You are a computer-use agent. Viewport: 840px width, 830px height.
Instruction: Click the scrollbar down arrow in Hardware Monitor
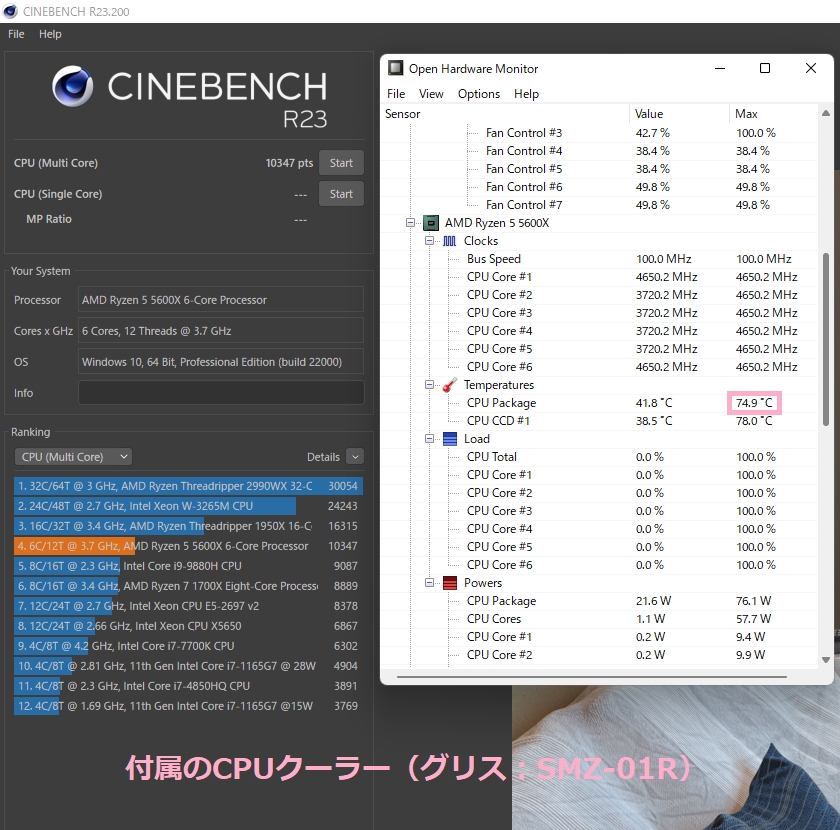point(826,660)
